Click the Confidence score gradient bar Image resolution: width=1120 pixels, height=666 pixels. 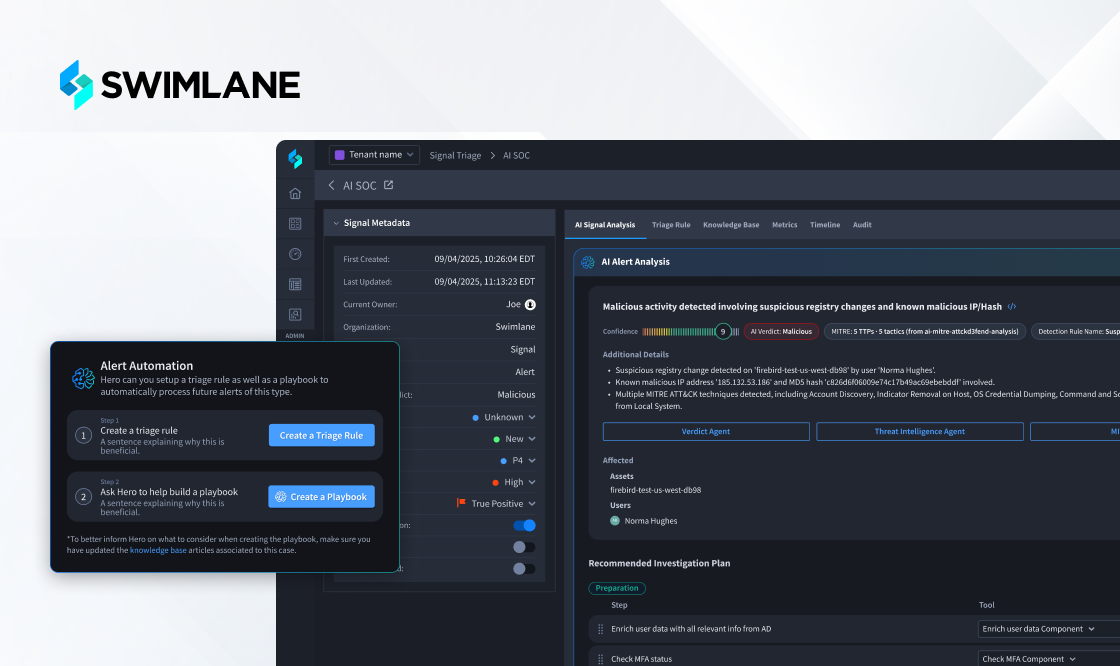tap(676, 332)
